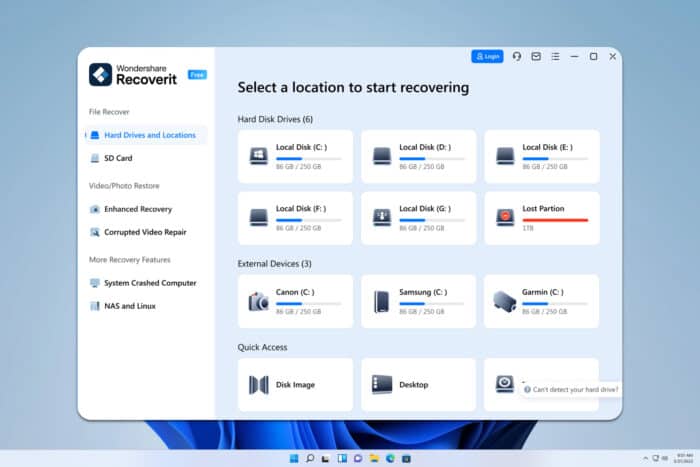Open NAS and Linux recovery

(131, 305)
